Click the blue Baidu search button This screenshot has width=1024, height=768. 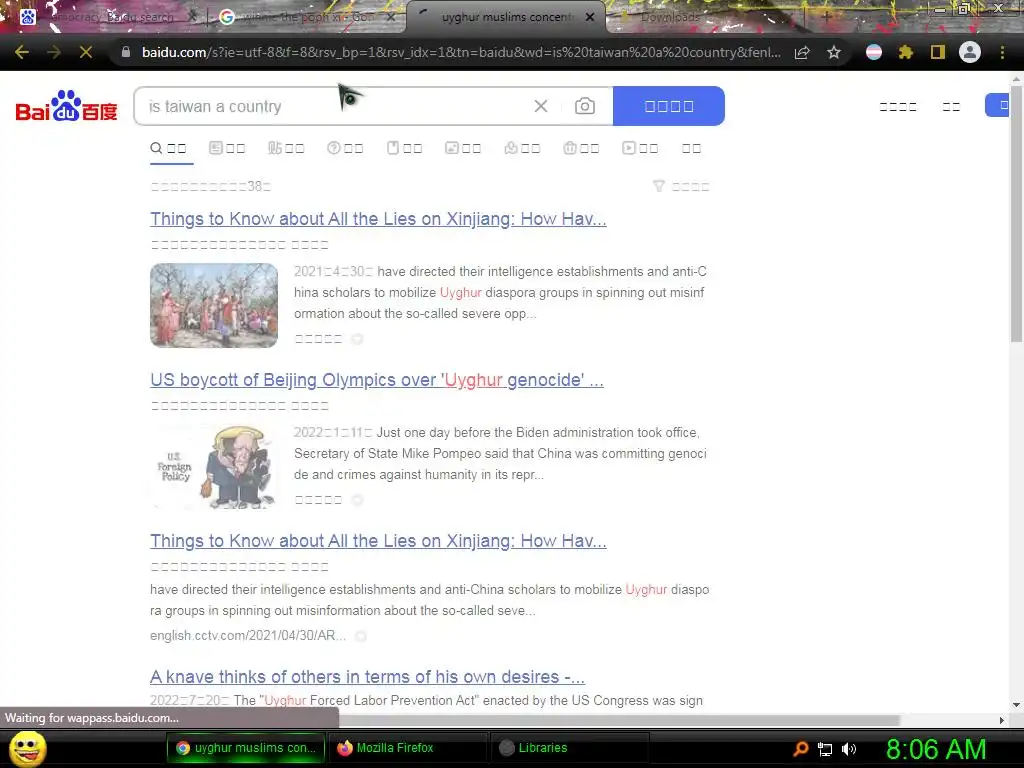(669, 106)
